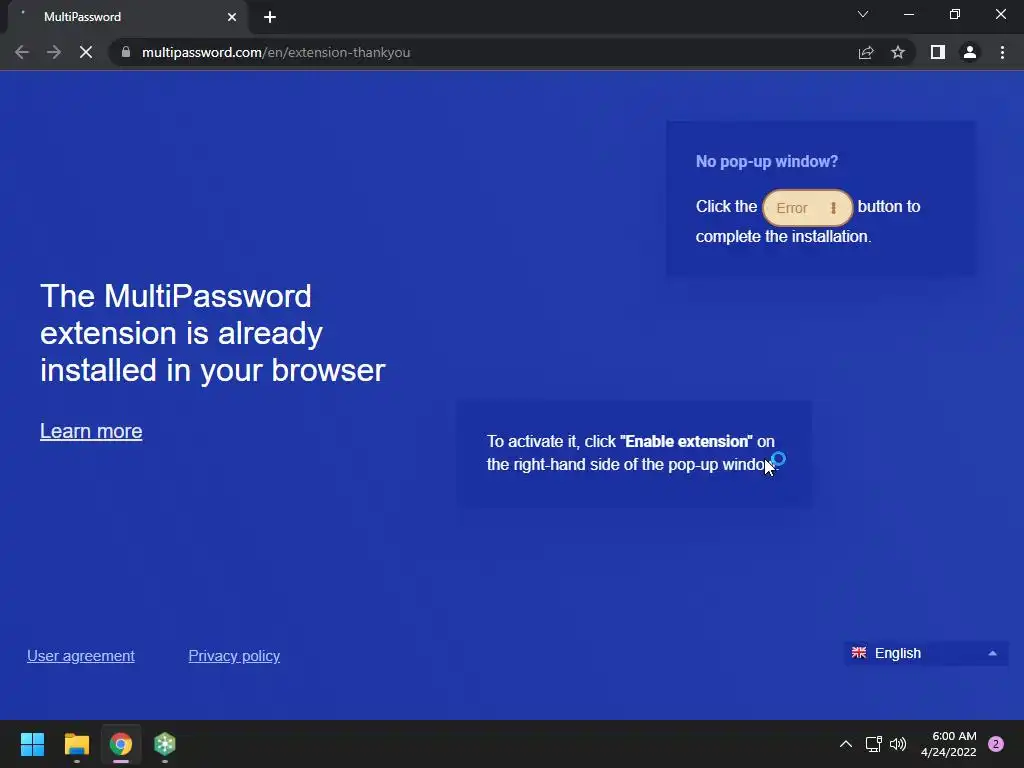Expand the English language selector
Viewport: 1024px width, 768px height.
pyautogui.click(x=926, y=653)
